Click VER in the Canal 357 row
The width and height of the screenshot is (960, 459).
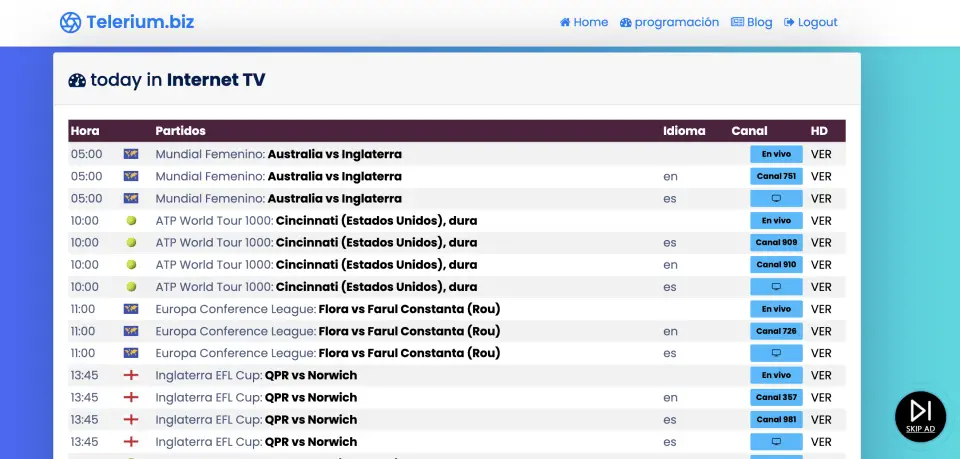[x=821, y=397]
